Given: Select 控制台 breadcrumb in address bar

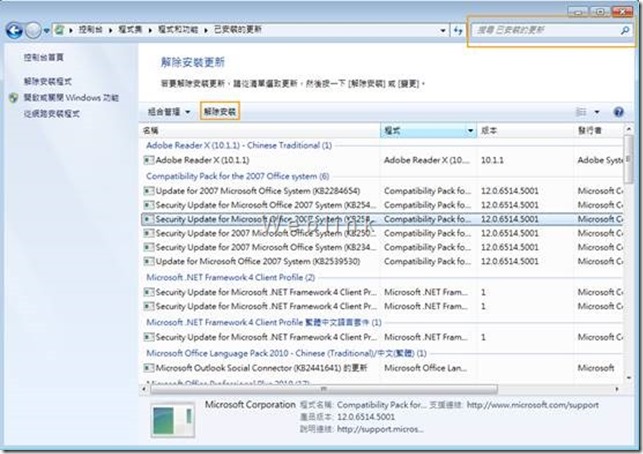Looking at the screenshot, I should pyautogui.click(x=90, y=30).
